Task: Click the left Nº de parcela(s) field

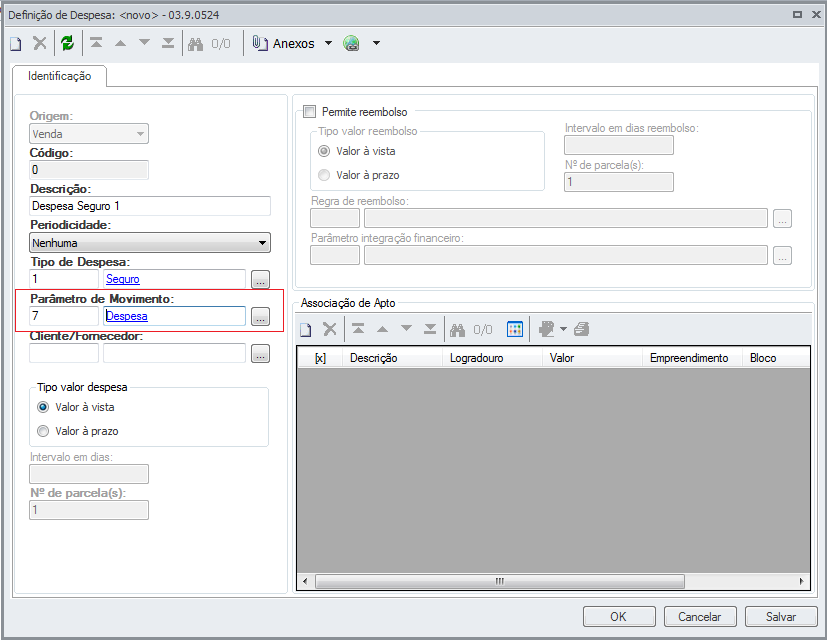Action: [89, 510]
